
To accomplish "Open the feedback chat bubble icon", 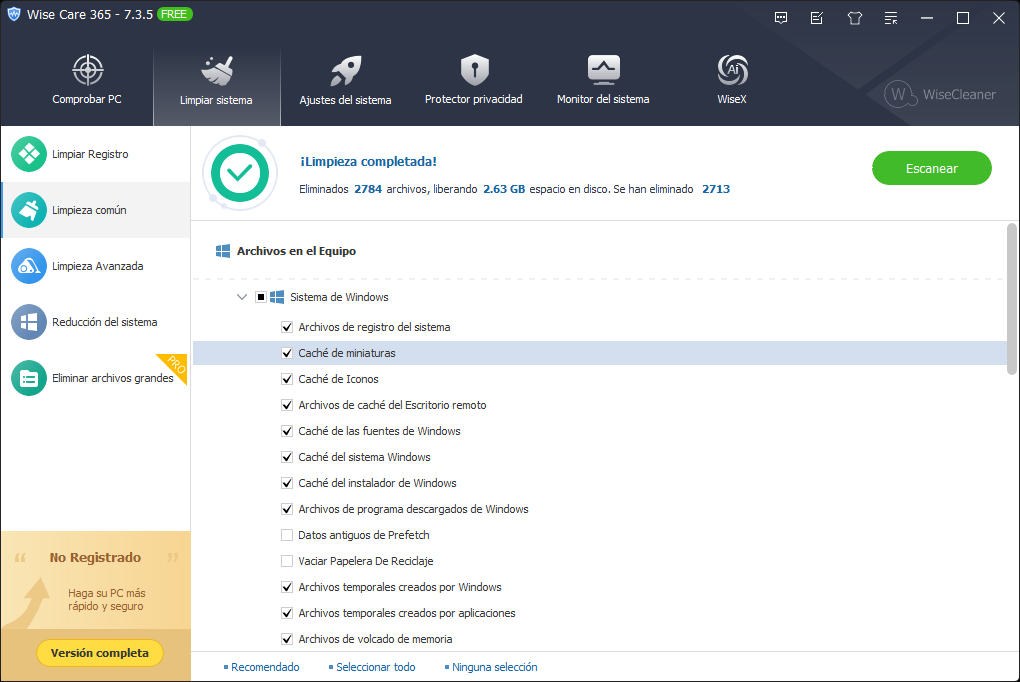I will pyautogui.click(x=780, y=17).
